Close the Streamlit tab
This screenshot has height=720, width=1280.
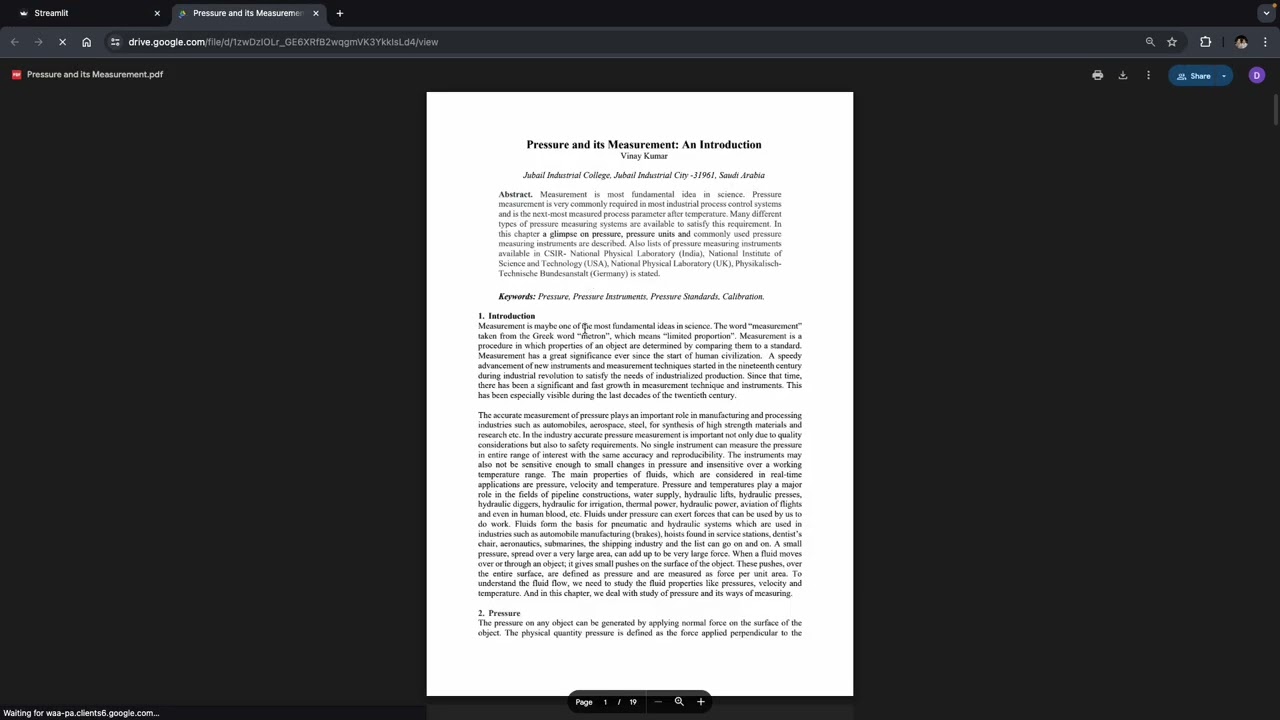tap(157, 13)
